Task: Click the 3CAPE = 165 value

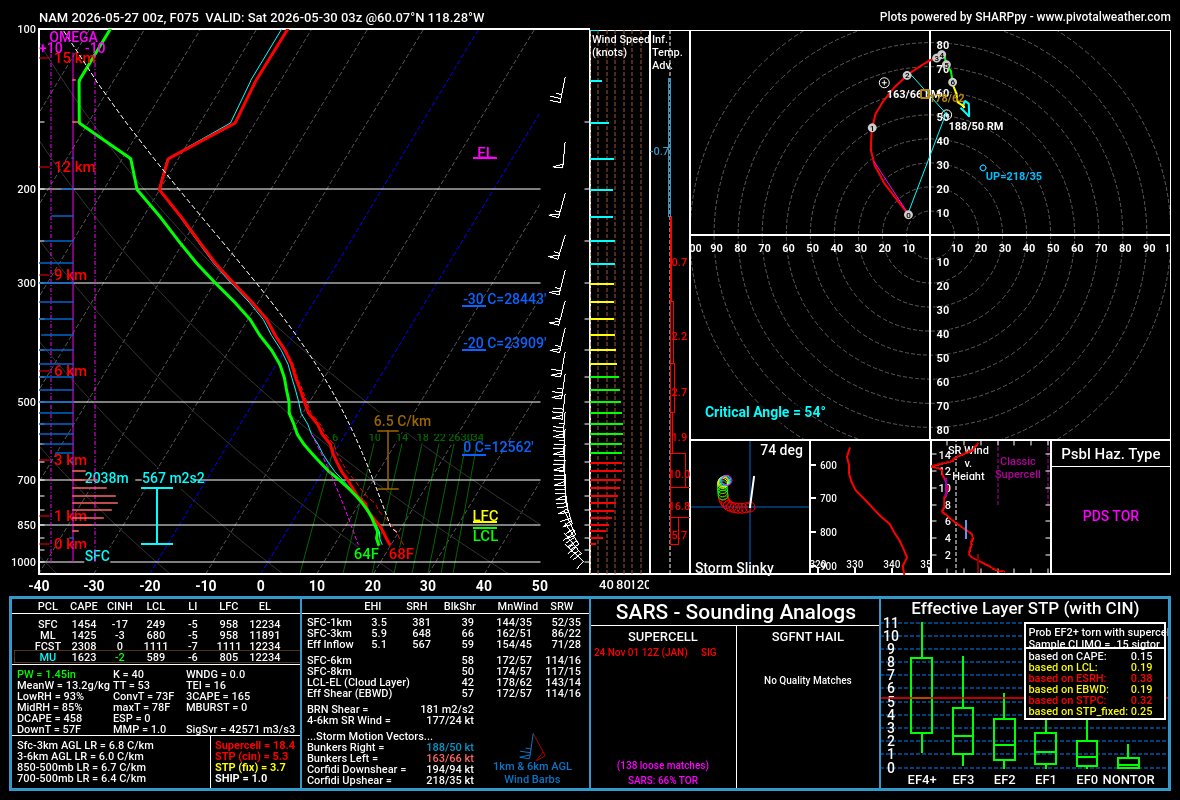Action: coord(217,697)
